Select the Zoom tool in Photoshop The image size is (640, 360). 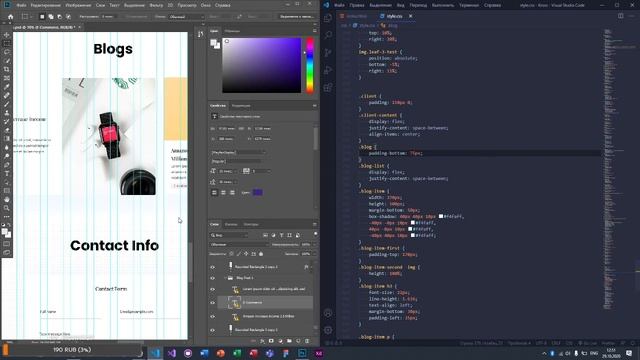click(x=7, y=208)
